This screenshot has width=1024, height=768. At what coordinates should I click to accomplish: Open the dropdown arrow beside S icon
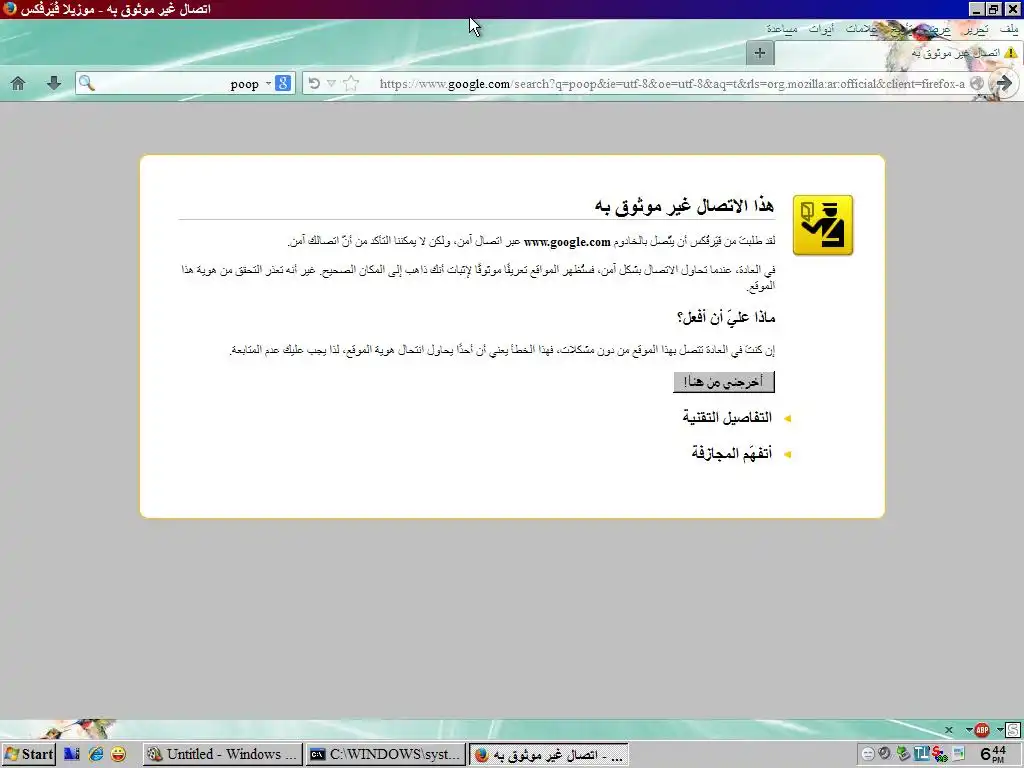(x=1000, y=730)
